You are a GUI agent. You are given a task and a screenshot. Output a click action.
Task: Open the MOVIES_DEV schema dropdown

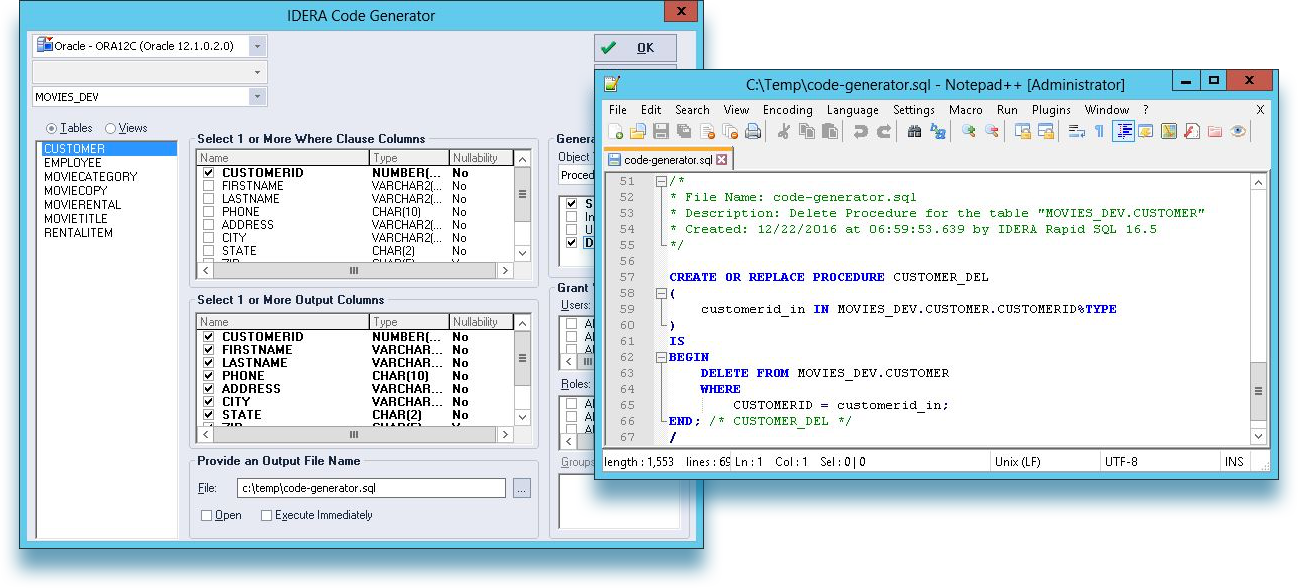click(258, 96)
